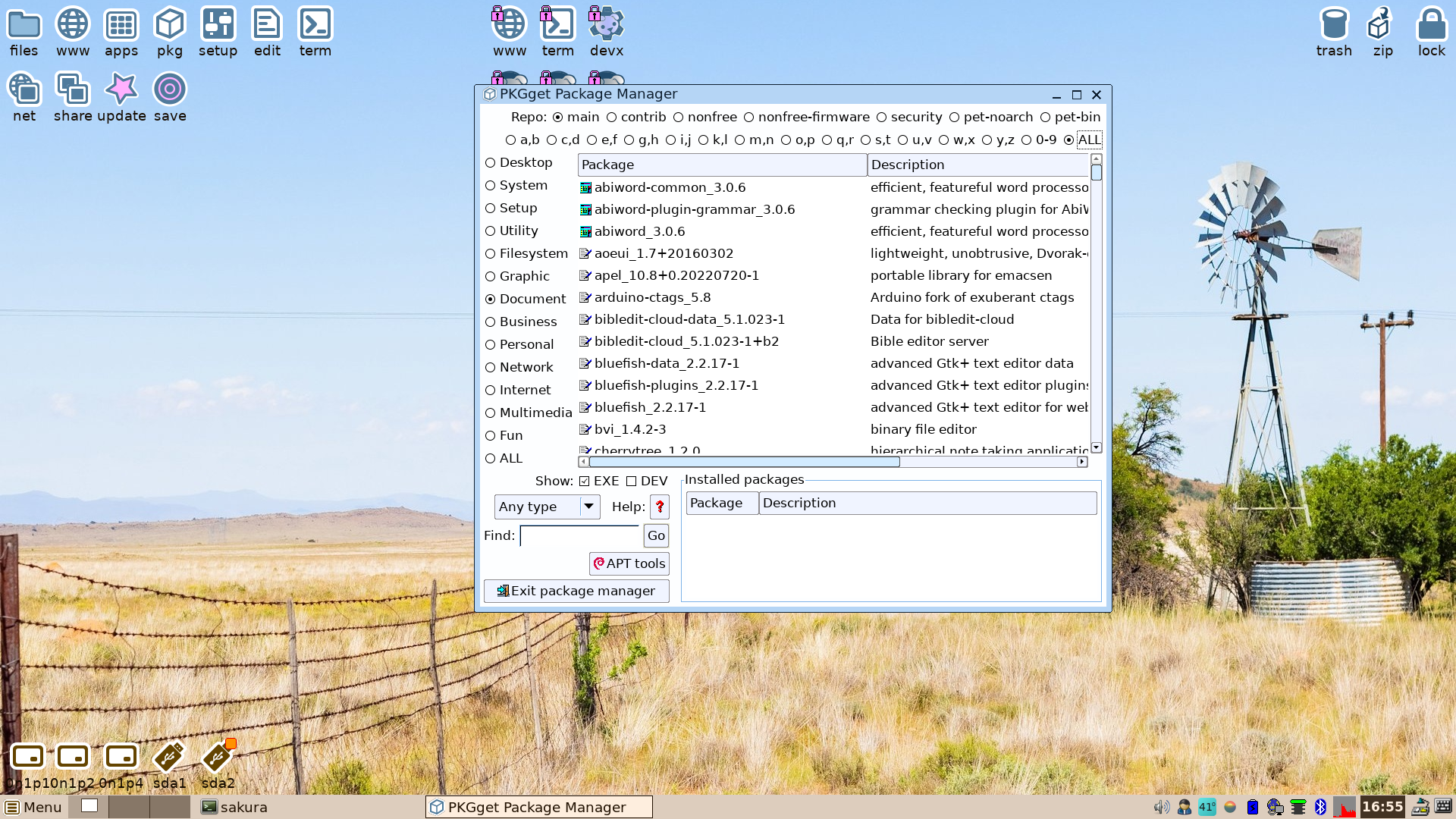Open APT tools
The image size is (1456, 819).
[x=629, y=564]
